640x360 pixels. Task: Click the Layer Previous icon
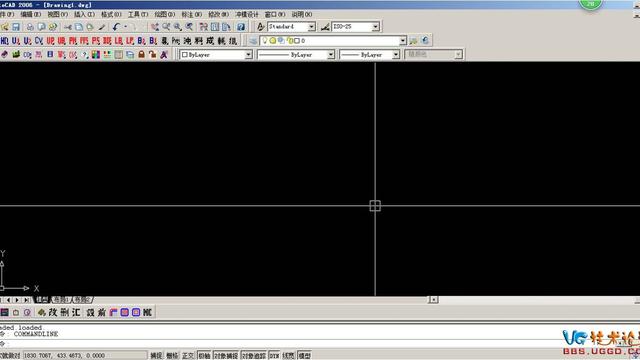pyautogui.click(x=425, y=40)
